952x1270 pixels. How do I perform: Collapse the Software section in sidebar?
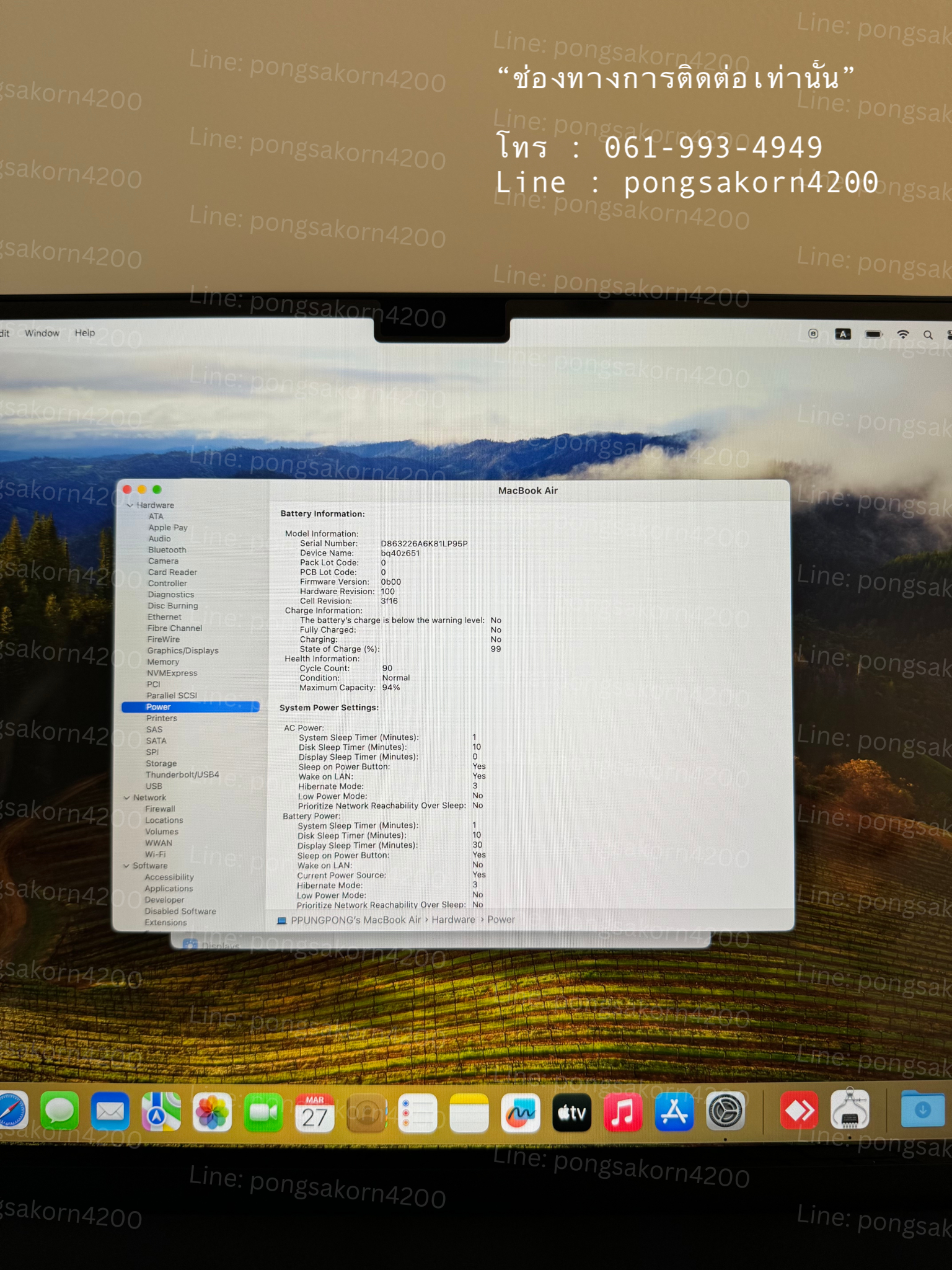[126, 866]
